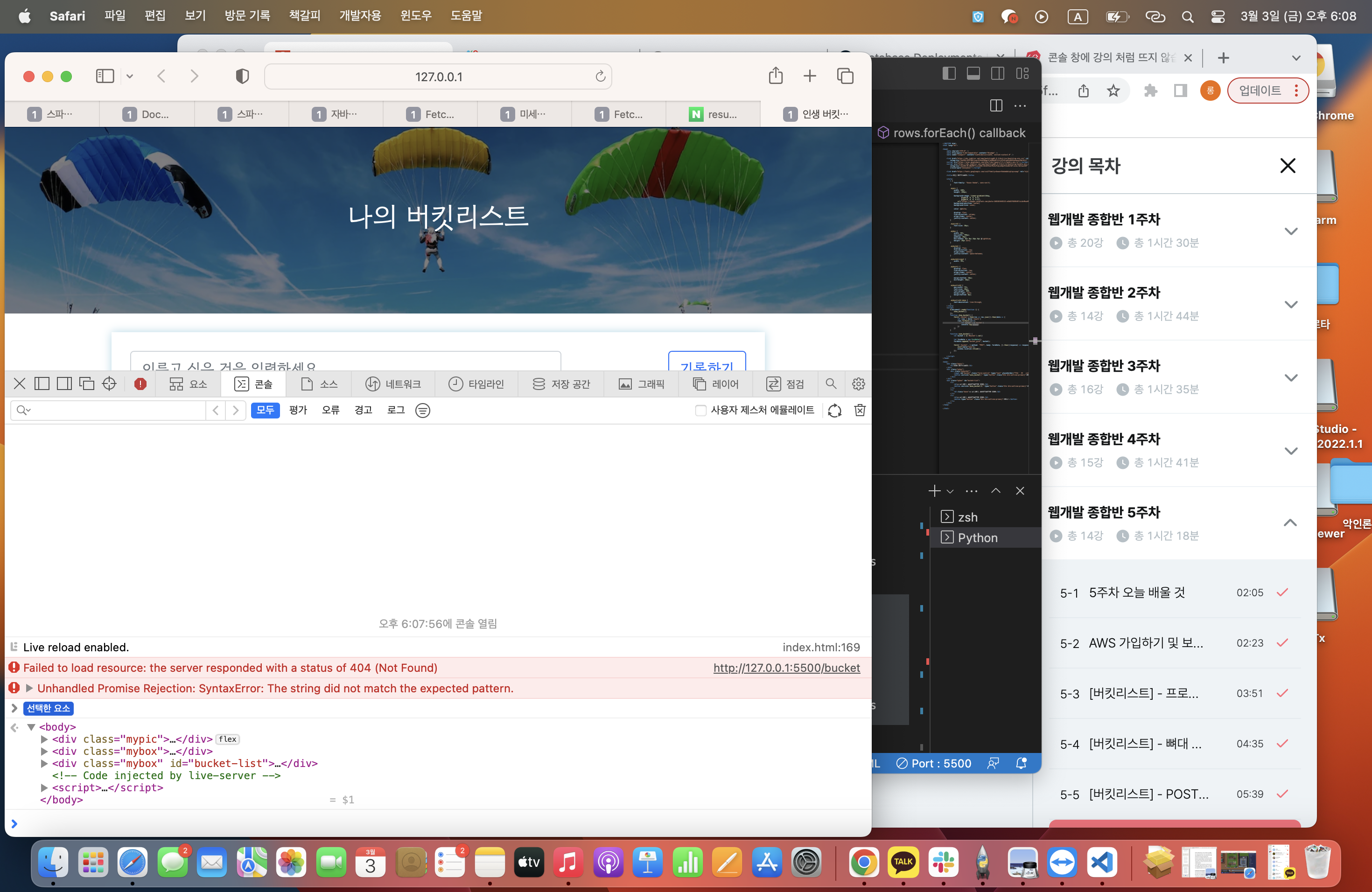Select the Python terminal in VS Code

985,537
